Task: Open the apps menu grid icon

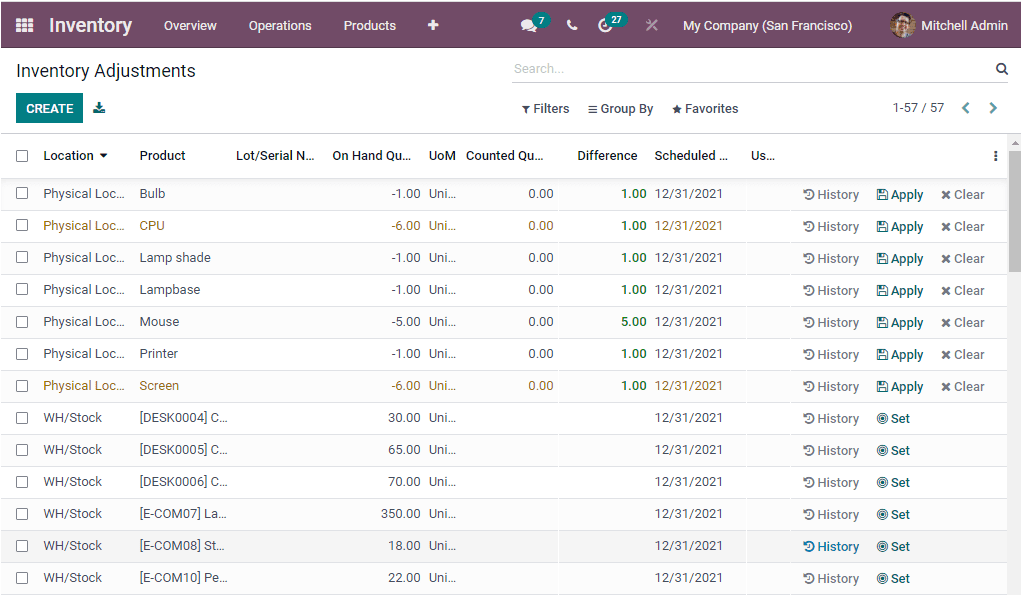Action: tap(25, 25)
